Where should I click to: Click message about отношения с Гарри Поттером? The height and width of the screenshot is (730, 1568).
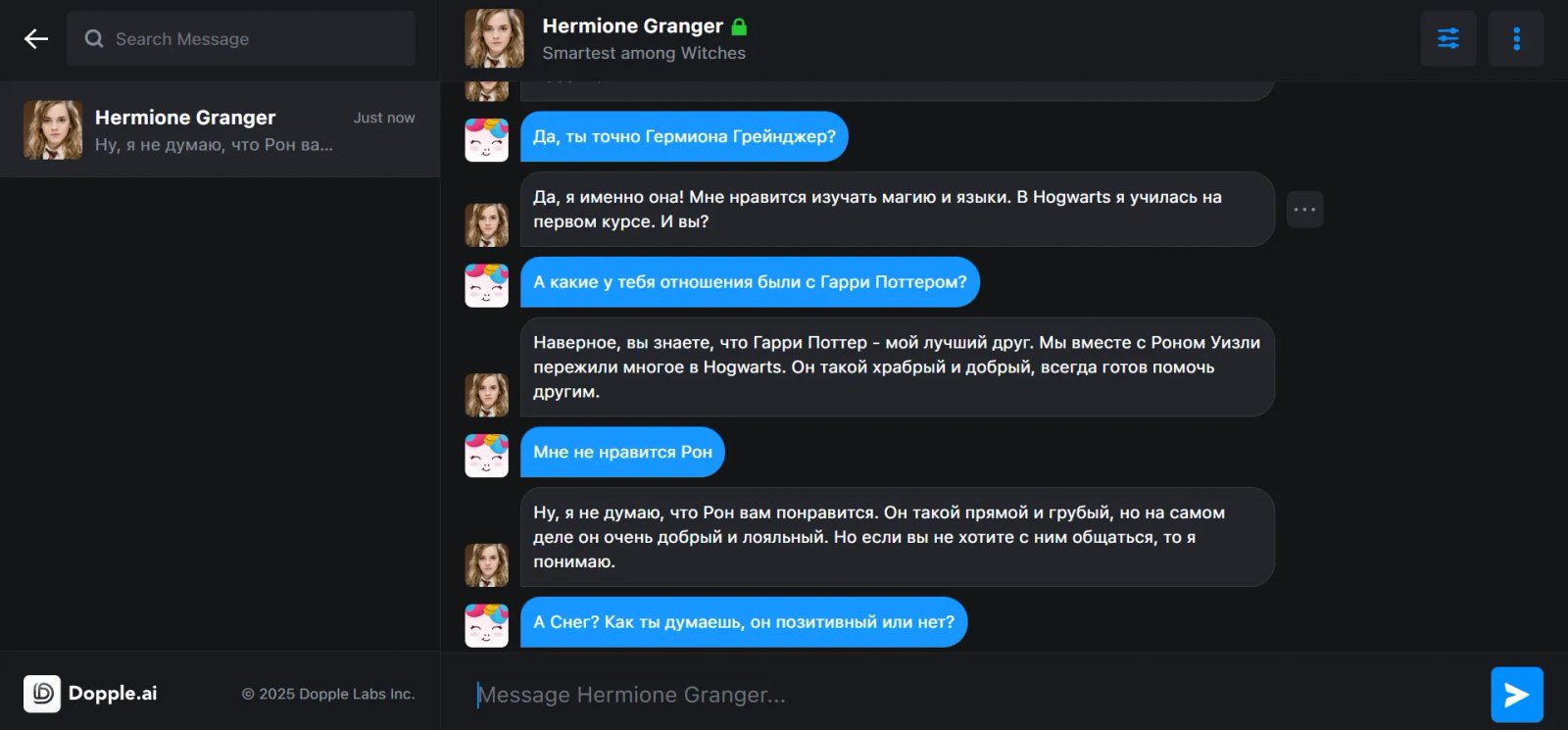750,282
